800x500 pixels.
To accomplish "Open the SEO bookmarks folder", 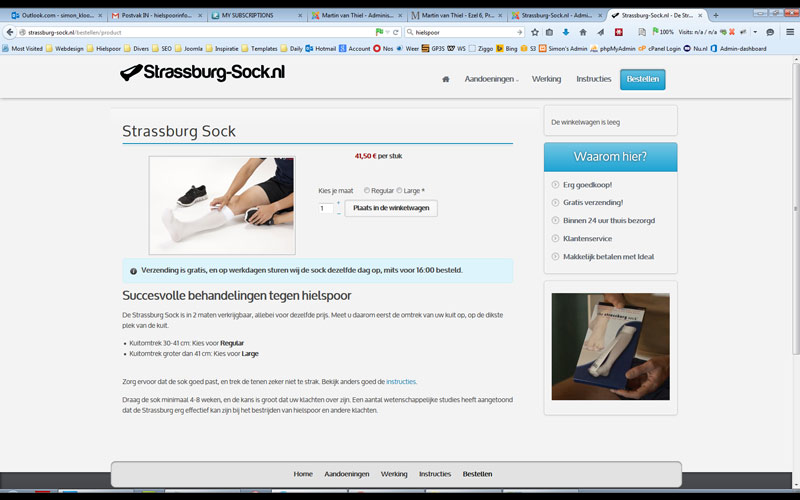I will 162,48.
